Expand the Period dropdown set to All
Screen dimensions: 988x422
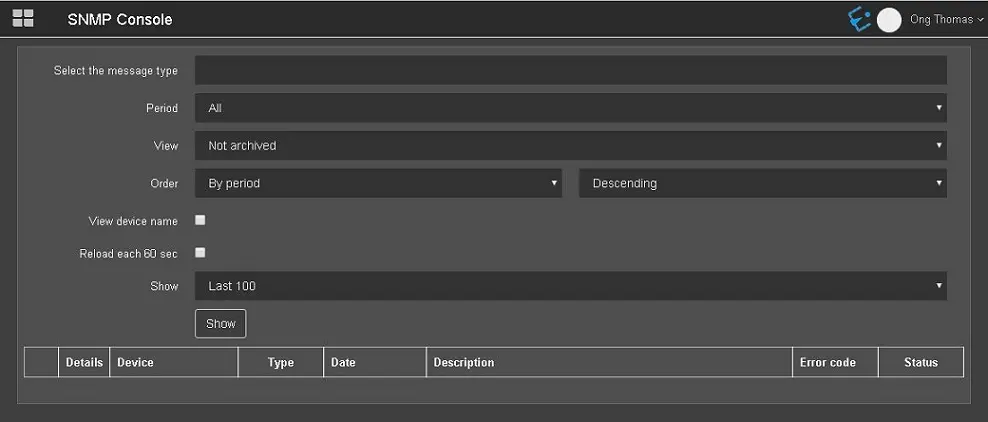[x=570, y=108]
